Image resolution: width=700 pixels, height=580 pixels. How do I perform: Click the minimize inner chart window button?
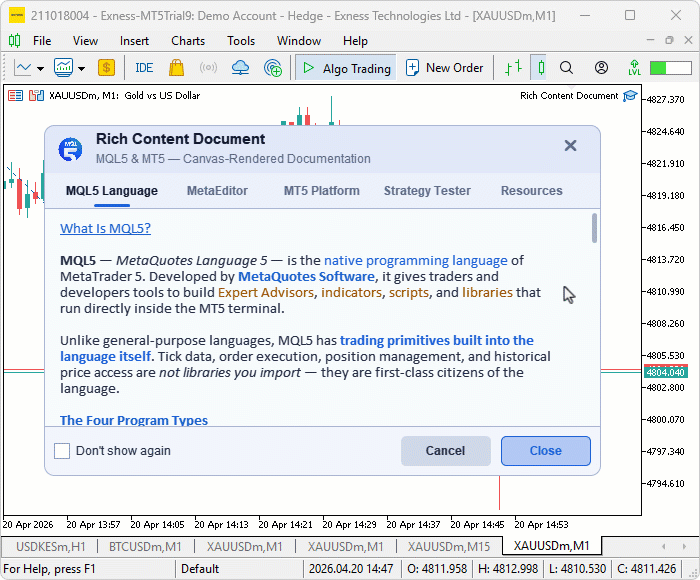pyautogui.click(x=650, y=40)
